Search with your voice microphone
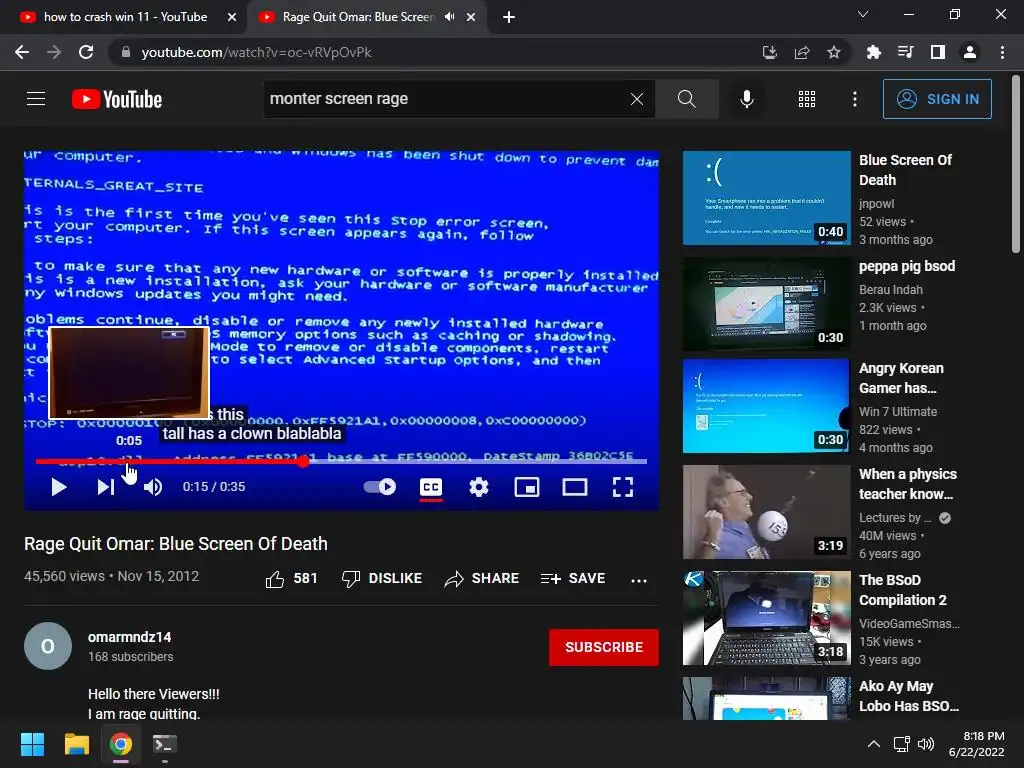This screenshot has height=768, width=1024. [746, 99]
